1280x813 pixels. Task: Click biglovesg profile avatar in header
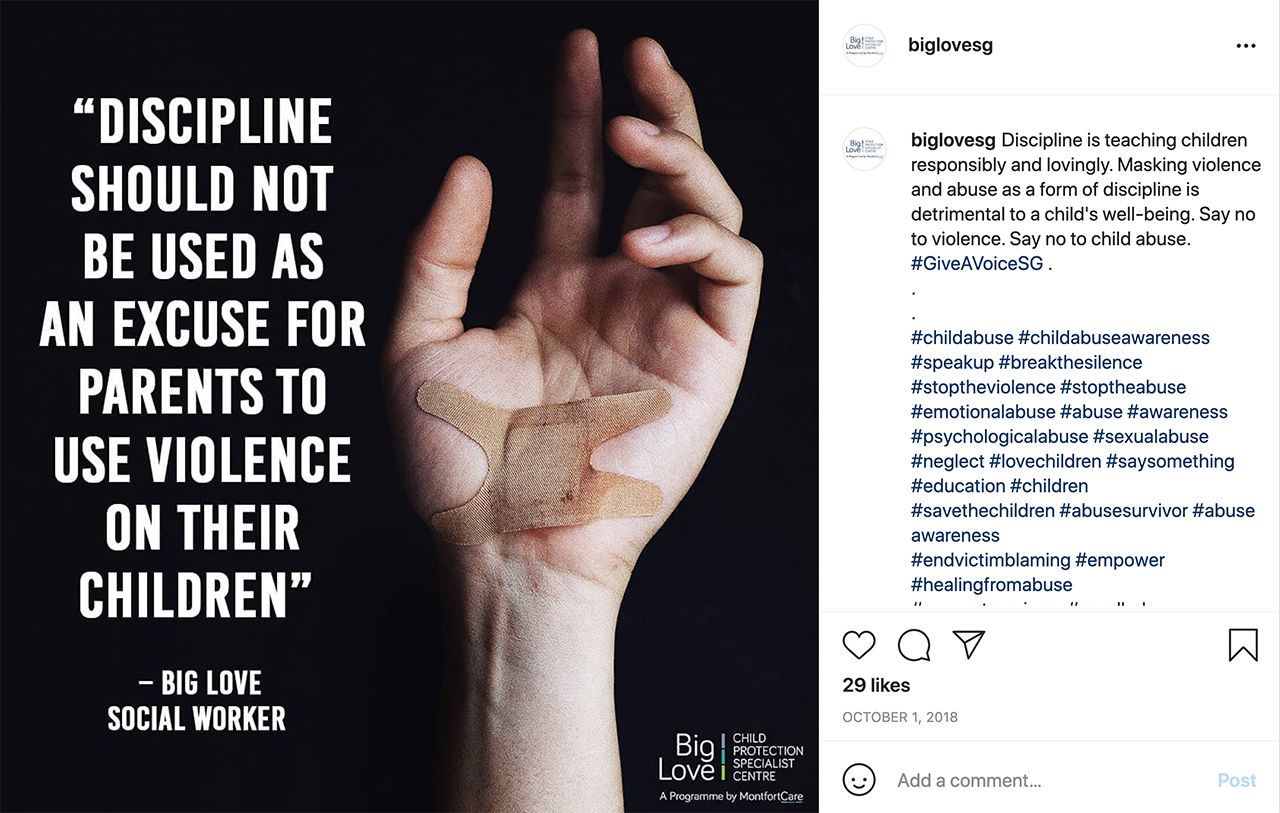pos(865,46)
